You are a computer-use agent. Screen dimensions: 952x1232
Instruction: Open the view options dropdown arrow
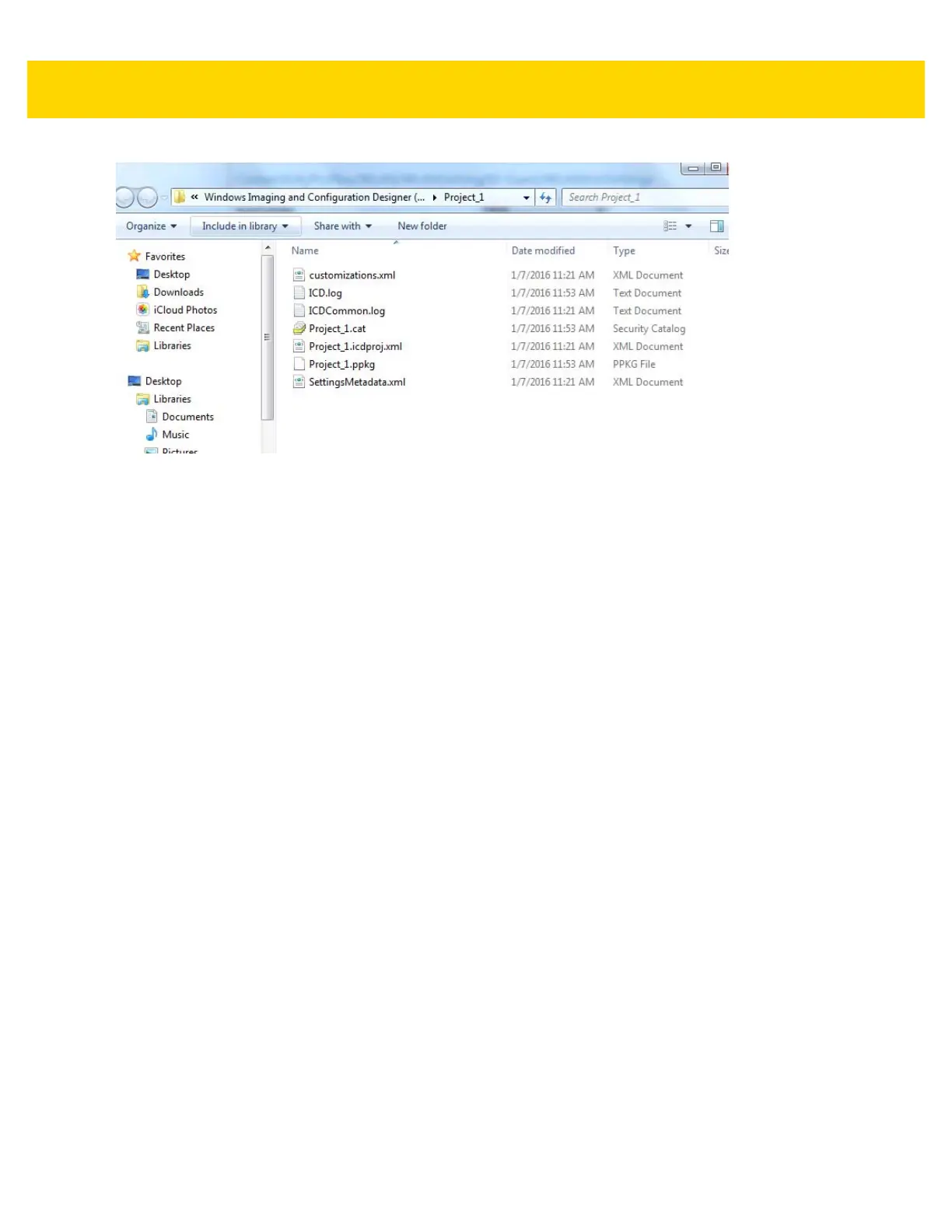tap(688, 226)
